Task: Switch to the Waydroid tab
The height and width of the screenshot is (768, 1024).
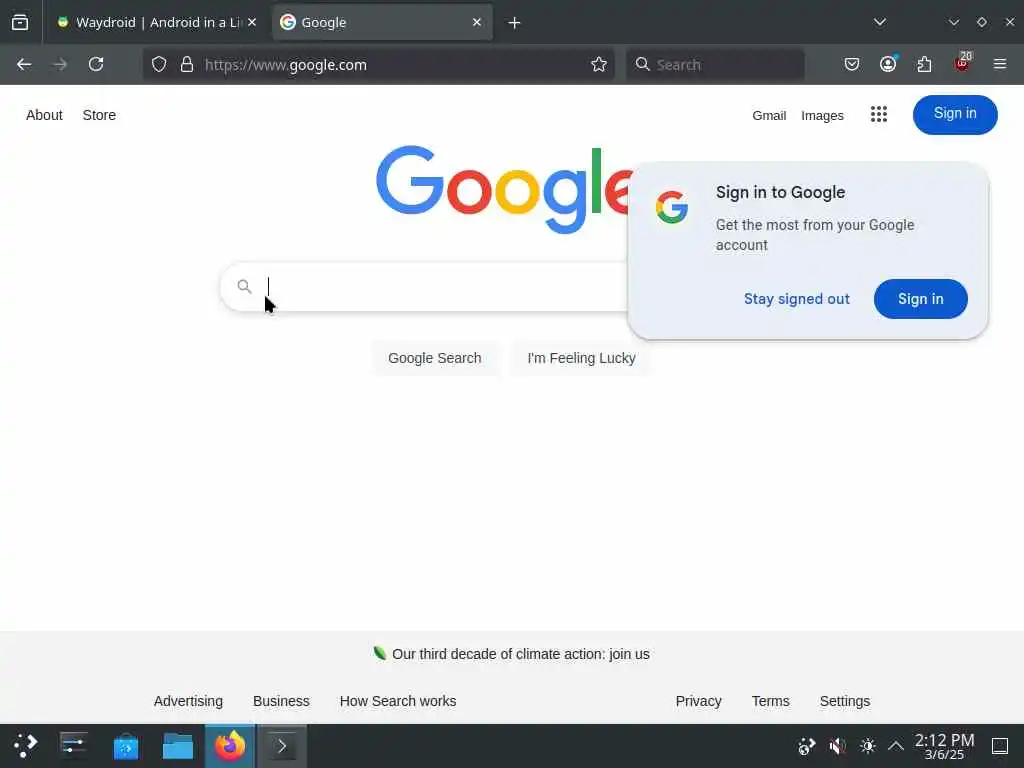Action: click(149, 22)
